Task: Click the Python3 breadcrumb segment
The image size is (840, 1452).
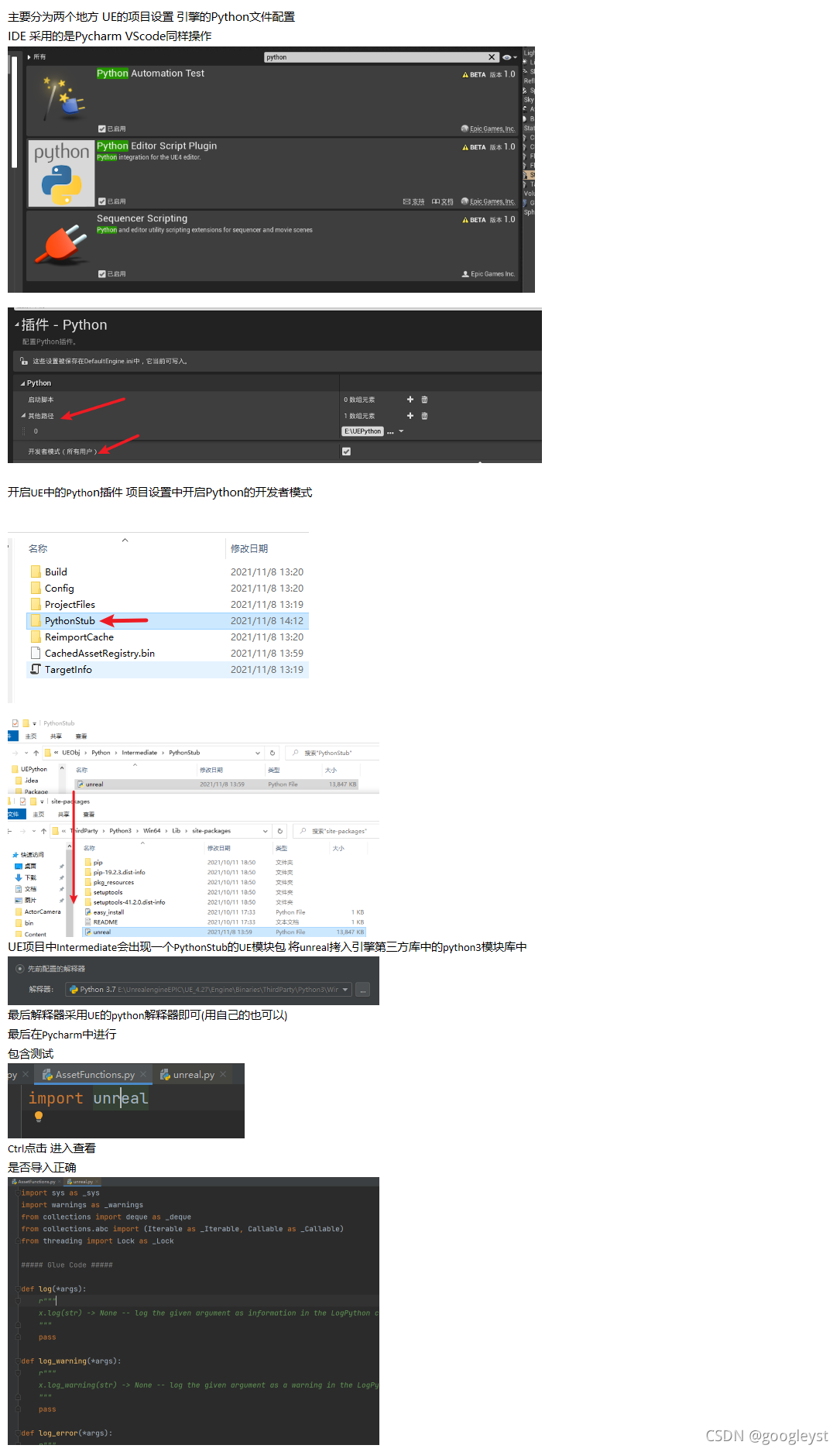Action: click(x=120, y=831)
